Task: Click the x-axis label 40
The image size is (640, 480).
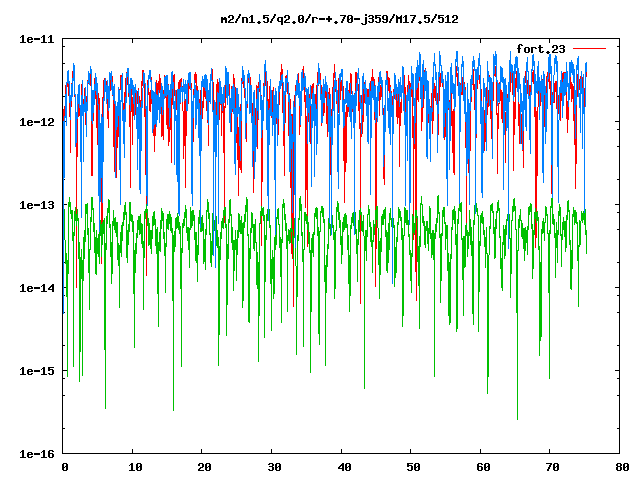Action: (x=344, y=467)
